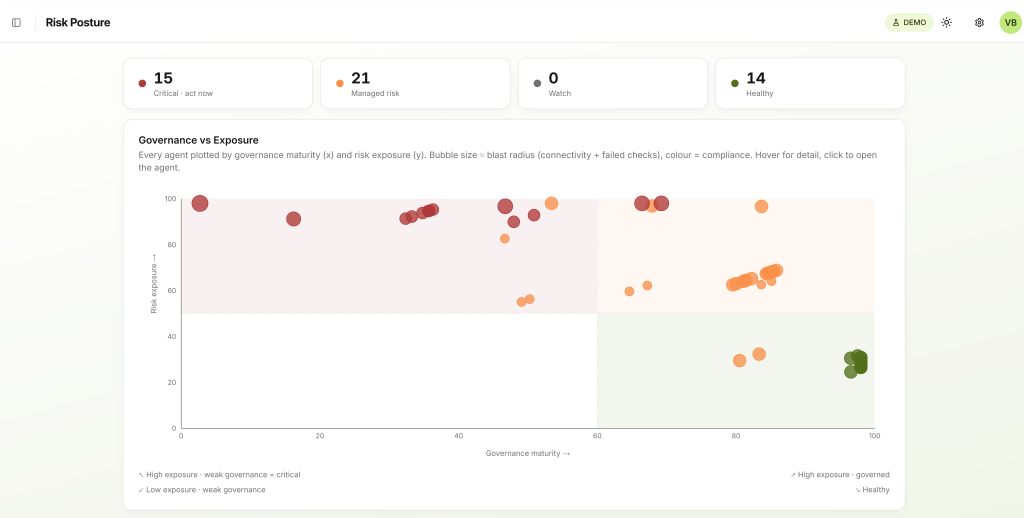Click the Governance vs Exposure heading

tap(199, 140)
